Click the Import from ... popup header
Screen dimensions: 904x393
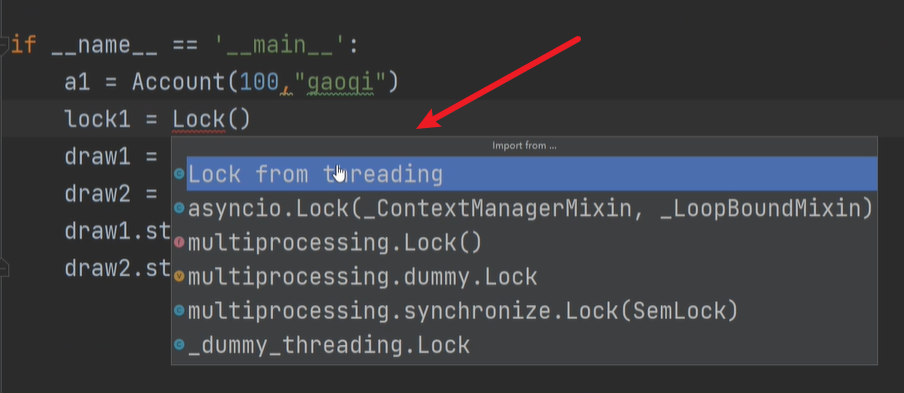coord(524,146)
